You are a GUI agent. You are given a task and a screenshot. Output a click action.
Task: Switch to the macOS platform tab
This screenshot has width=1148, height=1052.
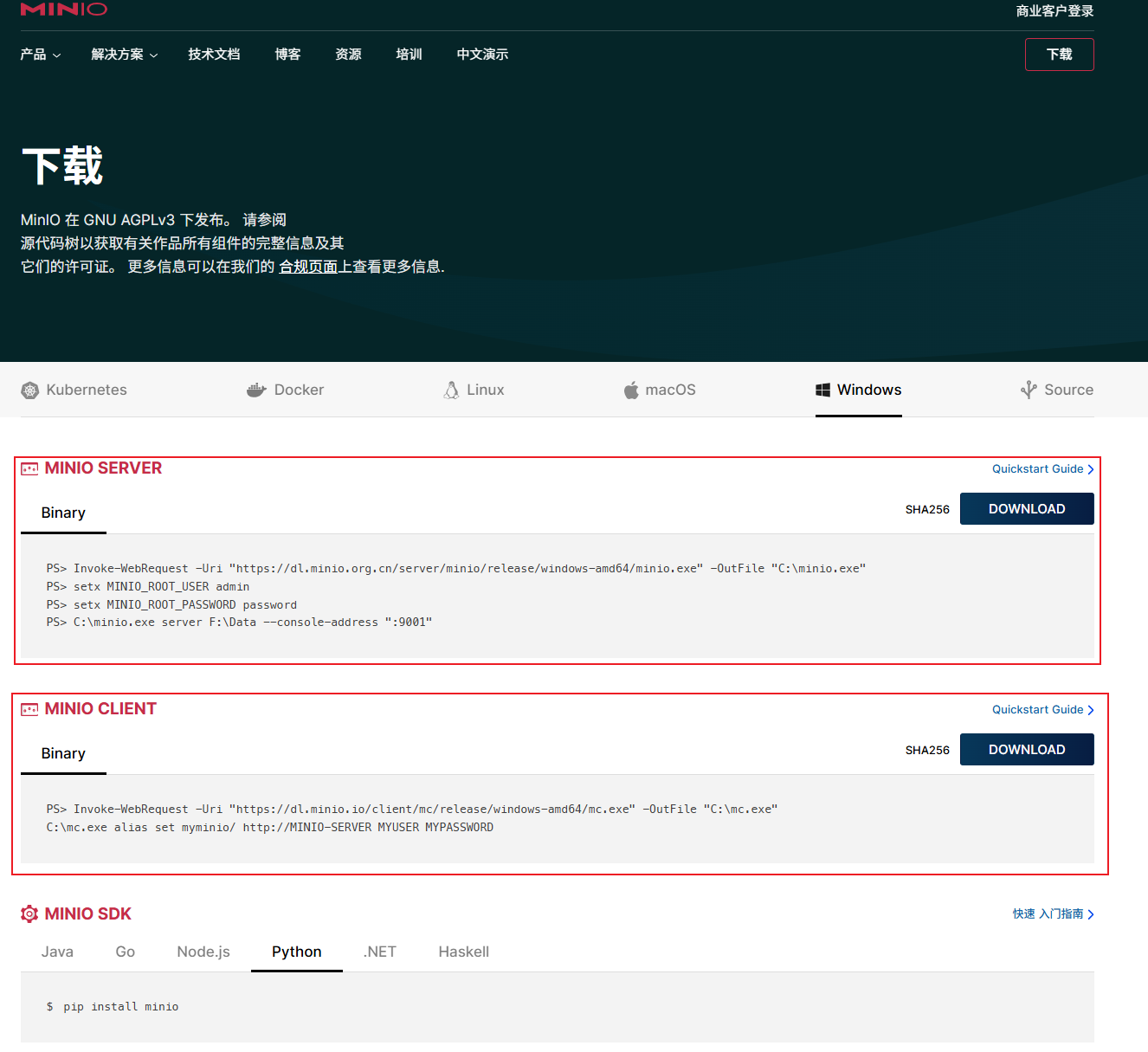(660, 390)
